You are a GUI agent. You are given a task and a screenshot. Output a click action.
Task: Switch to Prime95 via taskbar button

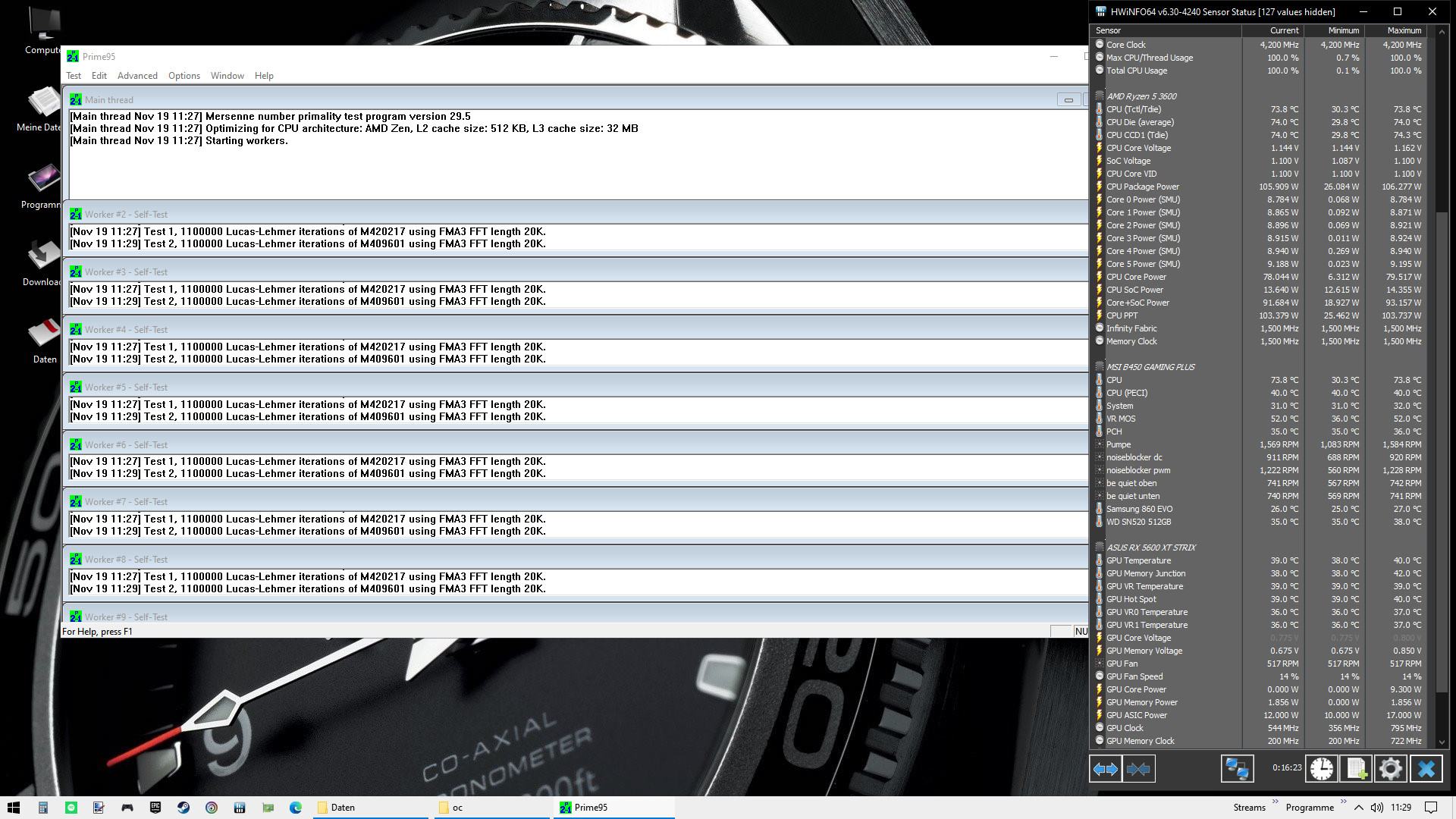tap(614, 808)
